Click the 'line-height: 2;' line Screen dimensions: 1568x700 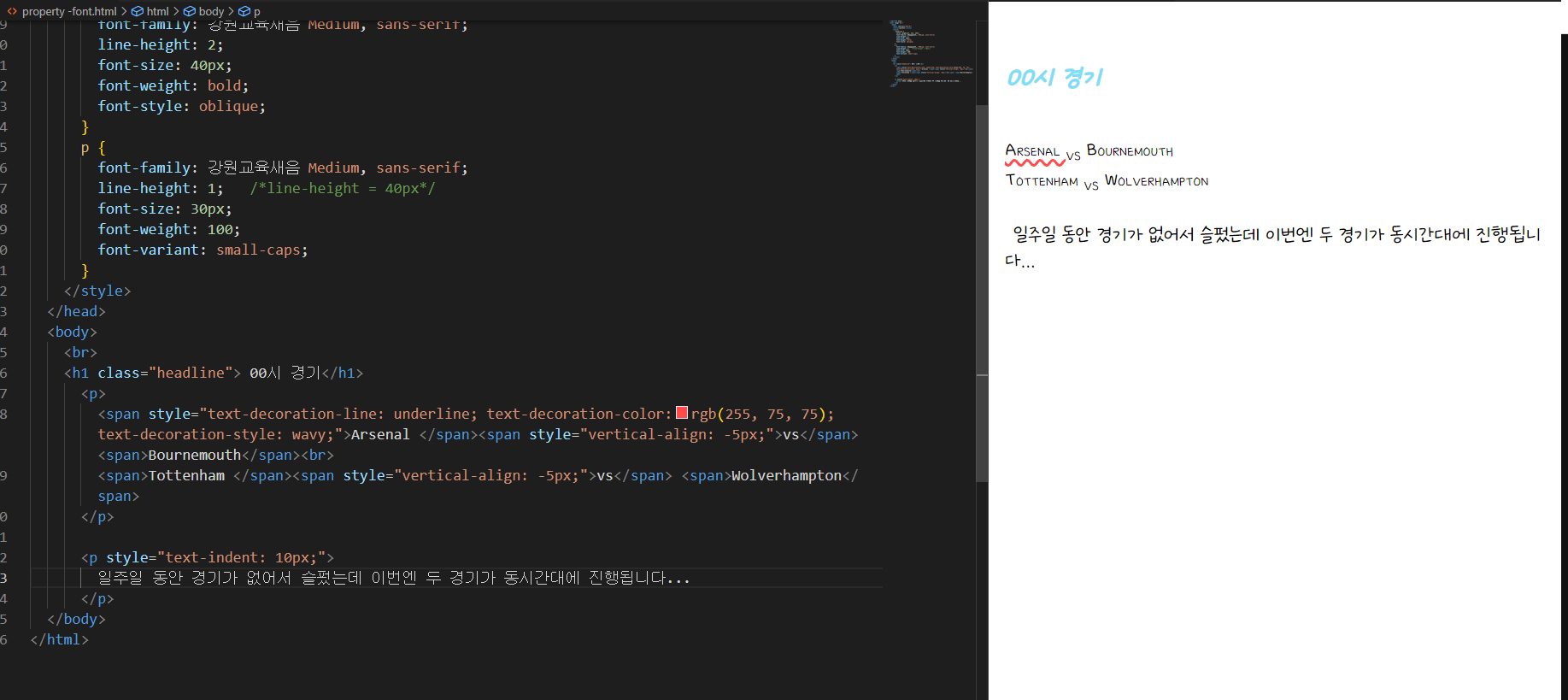(160, 44)
